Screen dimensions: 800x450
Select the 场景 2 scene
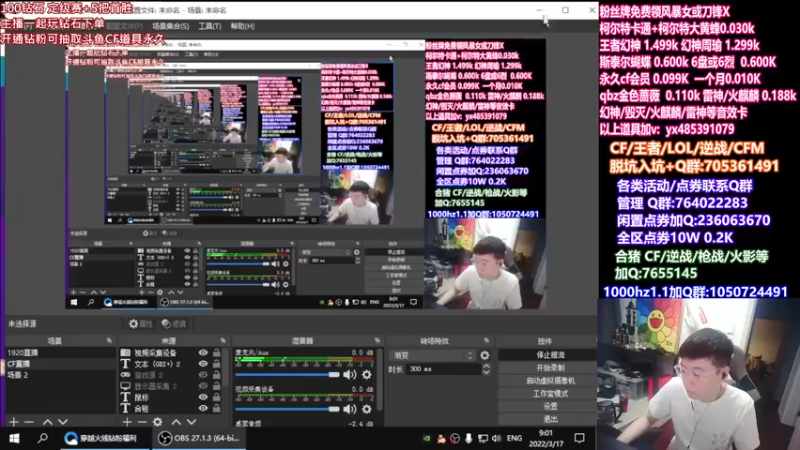click(x=60, y=375)
